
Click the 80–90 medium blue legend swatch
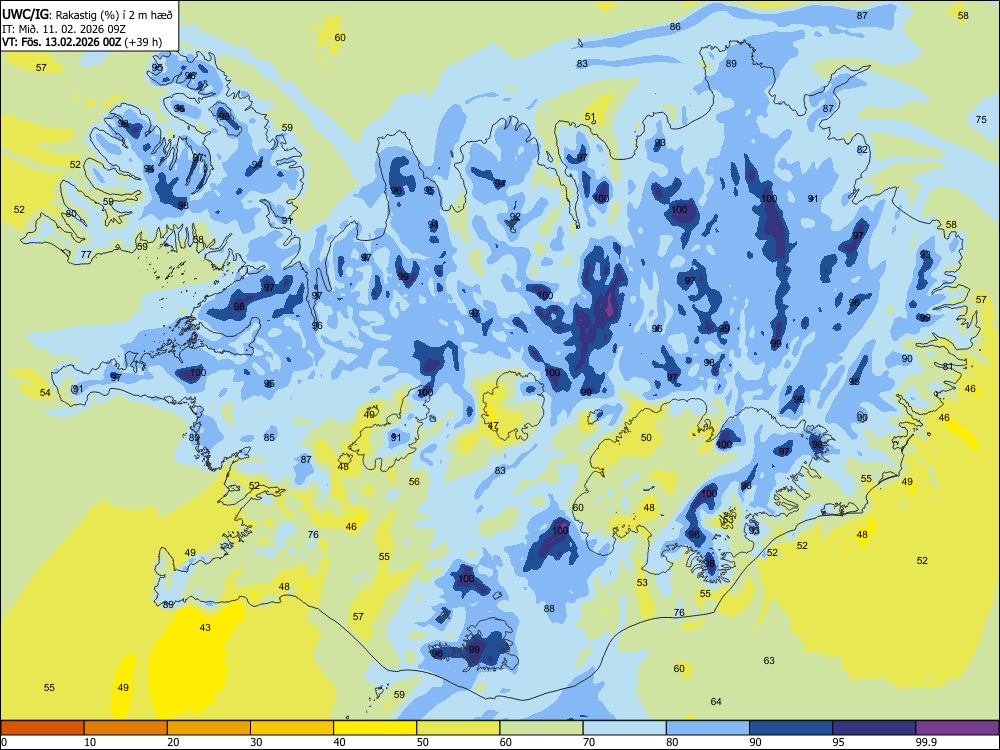(708, 728)
